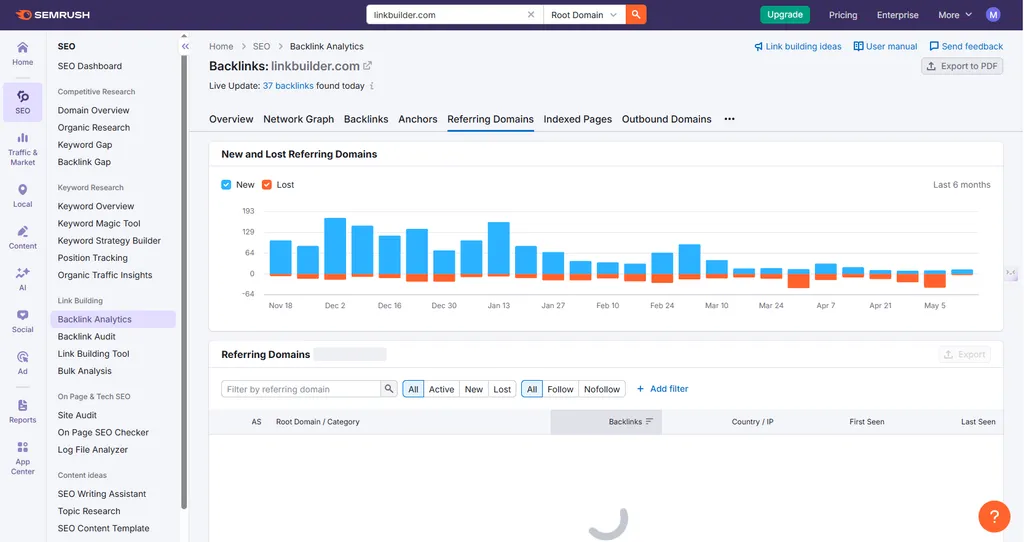The image size is (1024, 542).
Task: Open Link Building Tool in sidebar
Action: tap(93, 353)
